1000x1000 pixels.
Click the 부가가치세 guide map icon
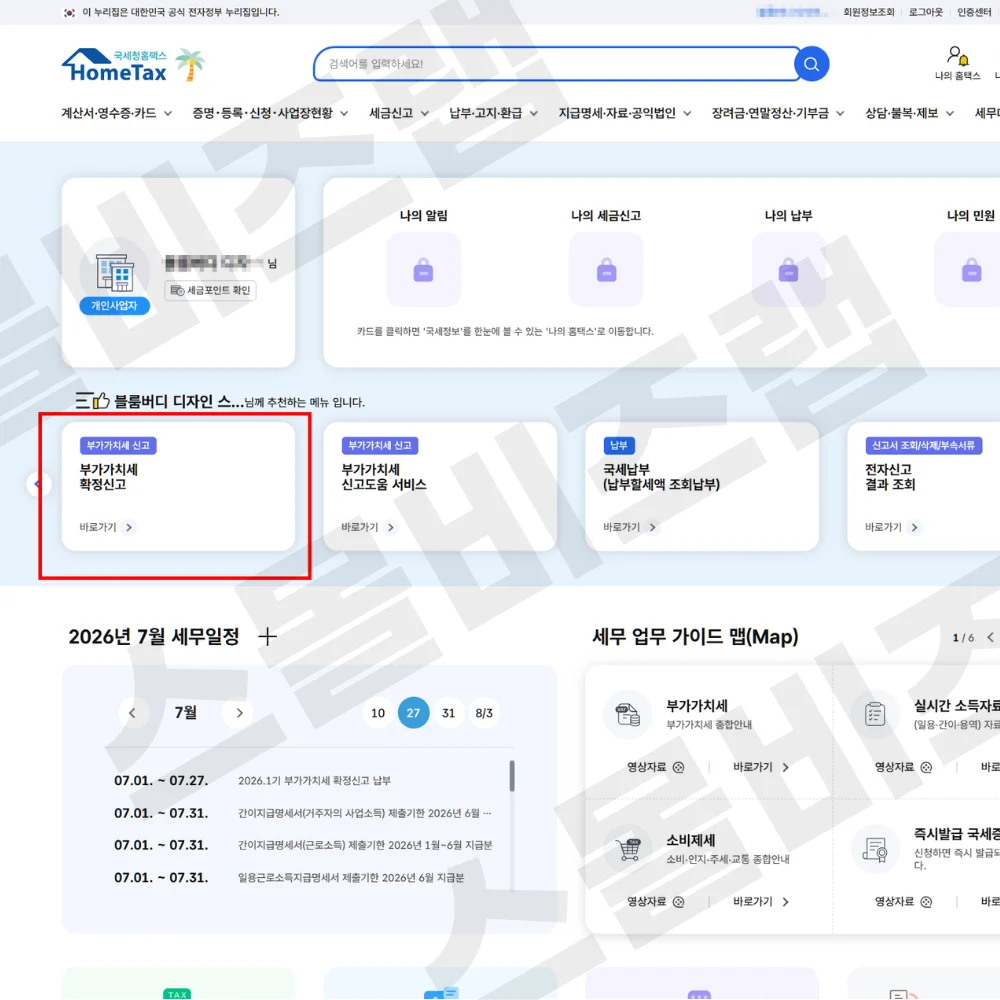click(x=628, y=714)
